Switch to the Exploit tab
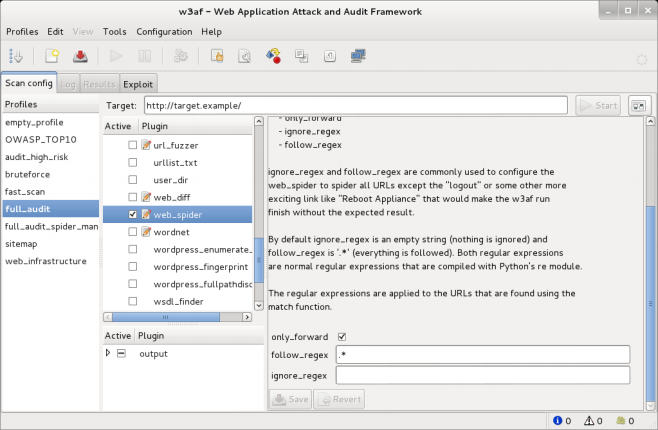The height and width of the screenshot is (430, 658). pyautogui.click(x=138, y=84)
